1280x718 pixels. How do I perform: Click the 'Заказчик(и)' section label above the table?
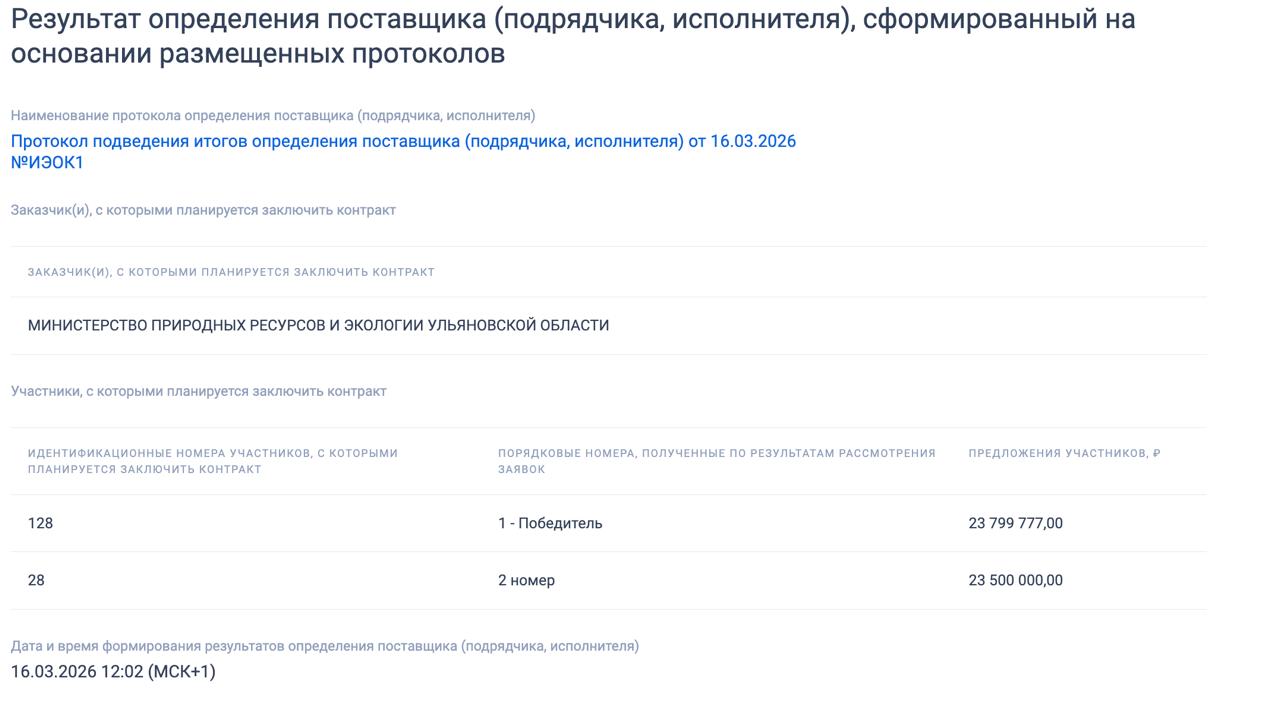[x=203, y=210]
